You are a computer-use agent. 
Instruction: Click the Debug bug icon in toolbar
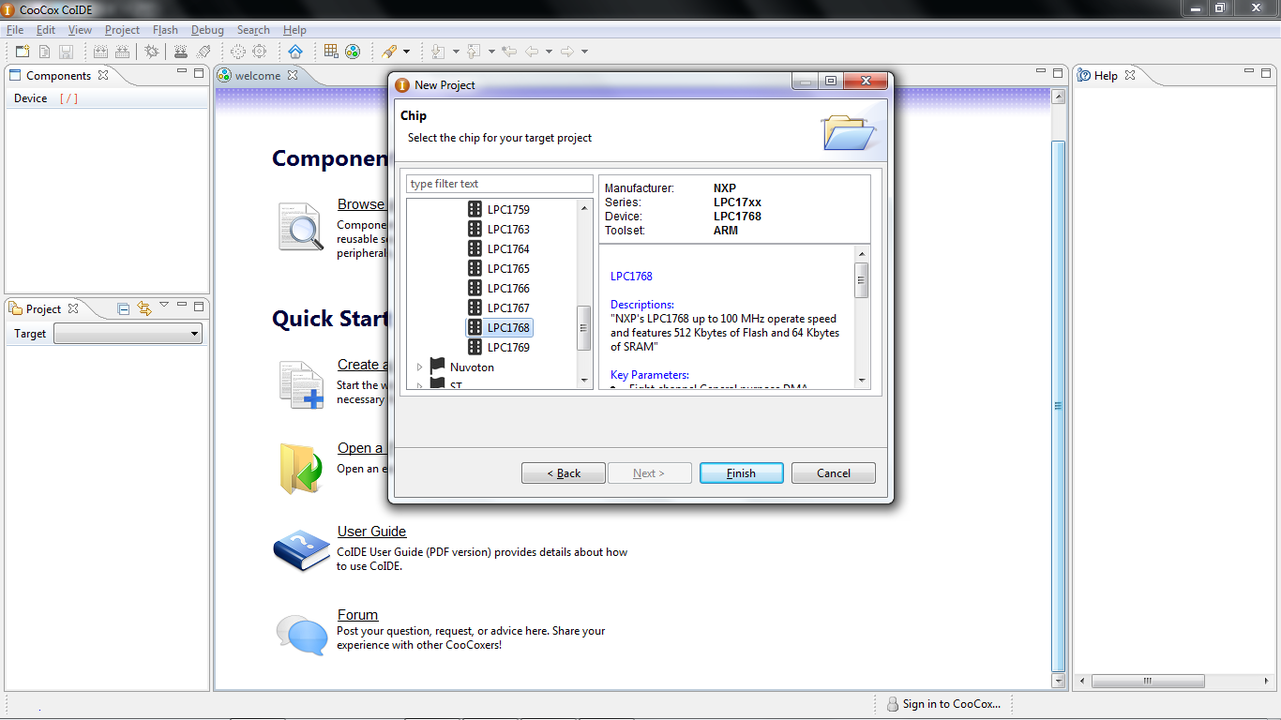coord(151,51)
